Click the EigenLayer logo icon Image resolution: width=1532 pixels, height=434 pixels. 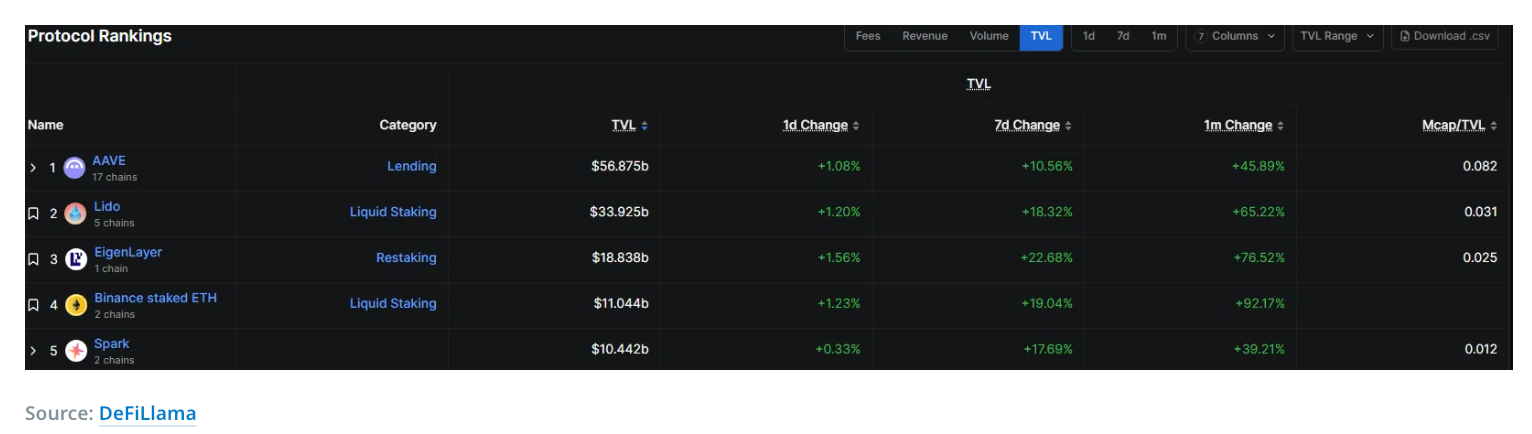(x=76, y=259)
